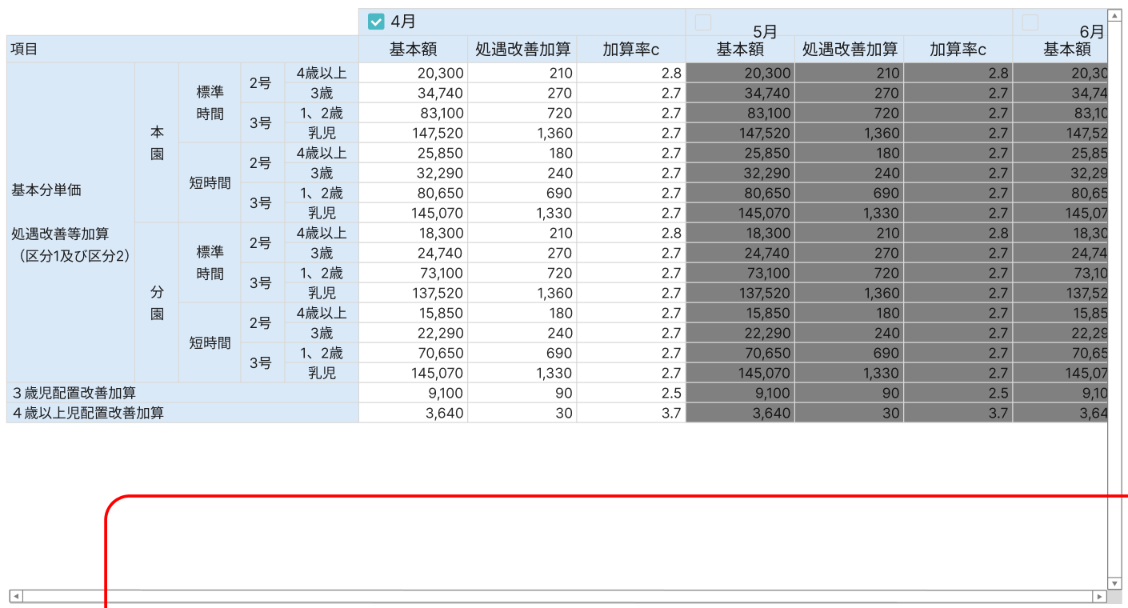This screenshot has width=1128, height=608.
Task: Edit 4月 基本額 cell showing 20,300
Action: 412,73
